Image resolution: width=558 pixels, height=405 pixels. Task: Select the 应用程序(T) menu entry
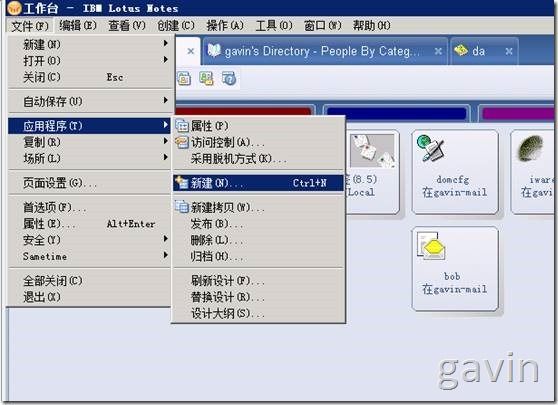(90, 126)
